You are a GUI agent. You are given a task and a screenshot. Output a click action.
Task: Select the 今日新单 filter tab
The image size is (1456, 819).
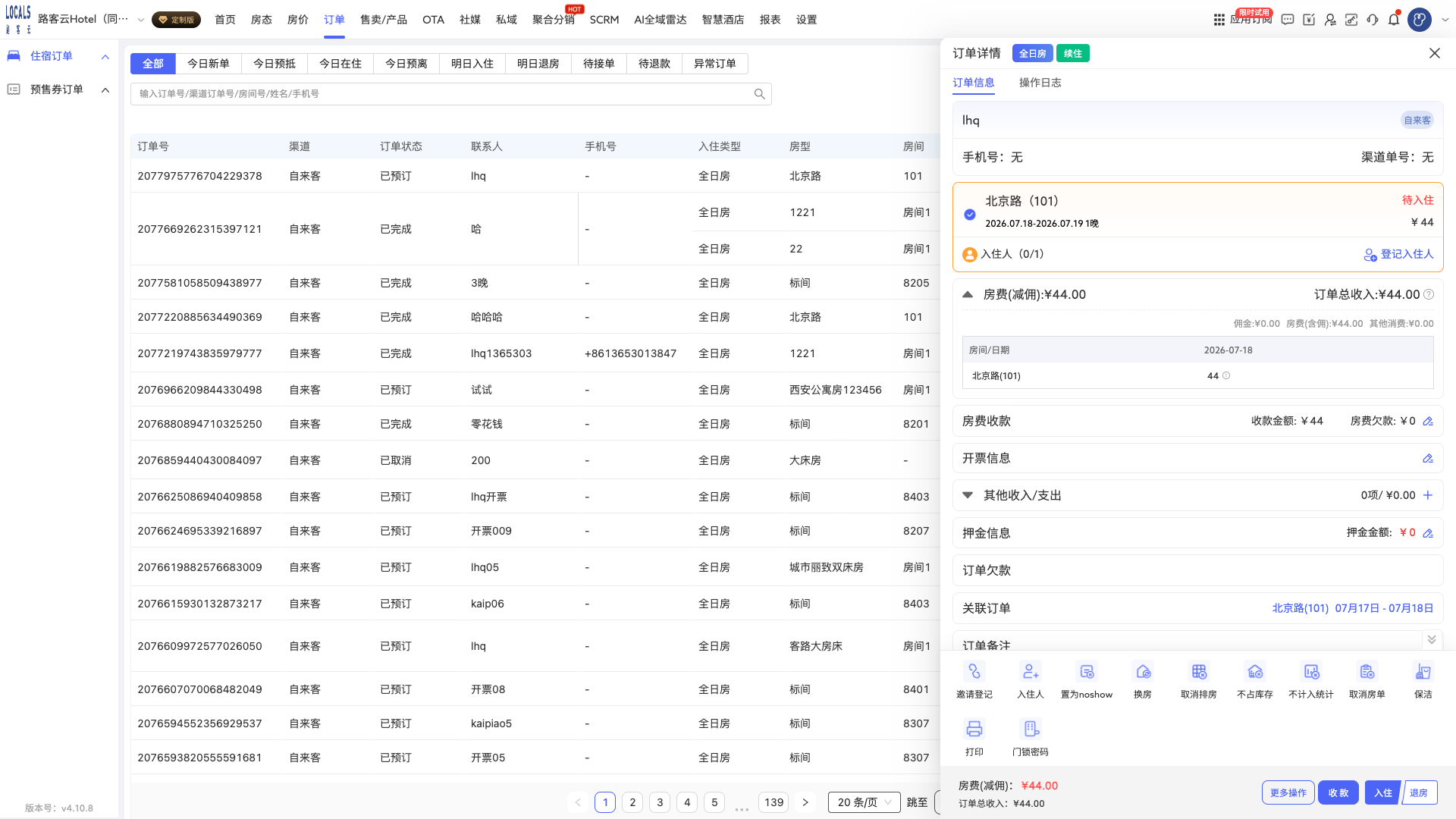point(209,64)
